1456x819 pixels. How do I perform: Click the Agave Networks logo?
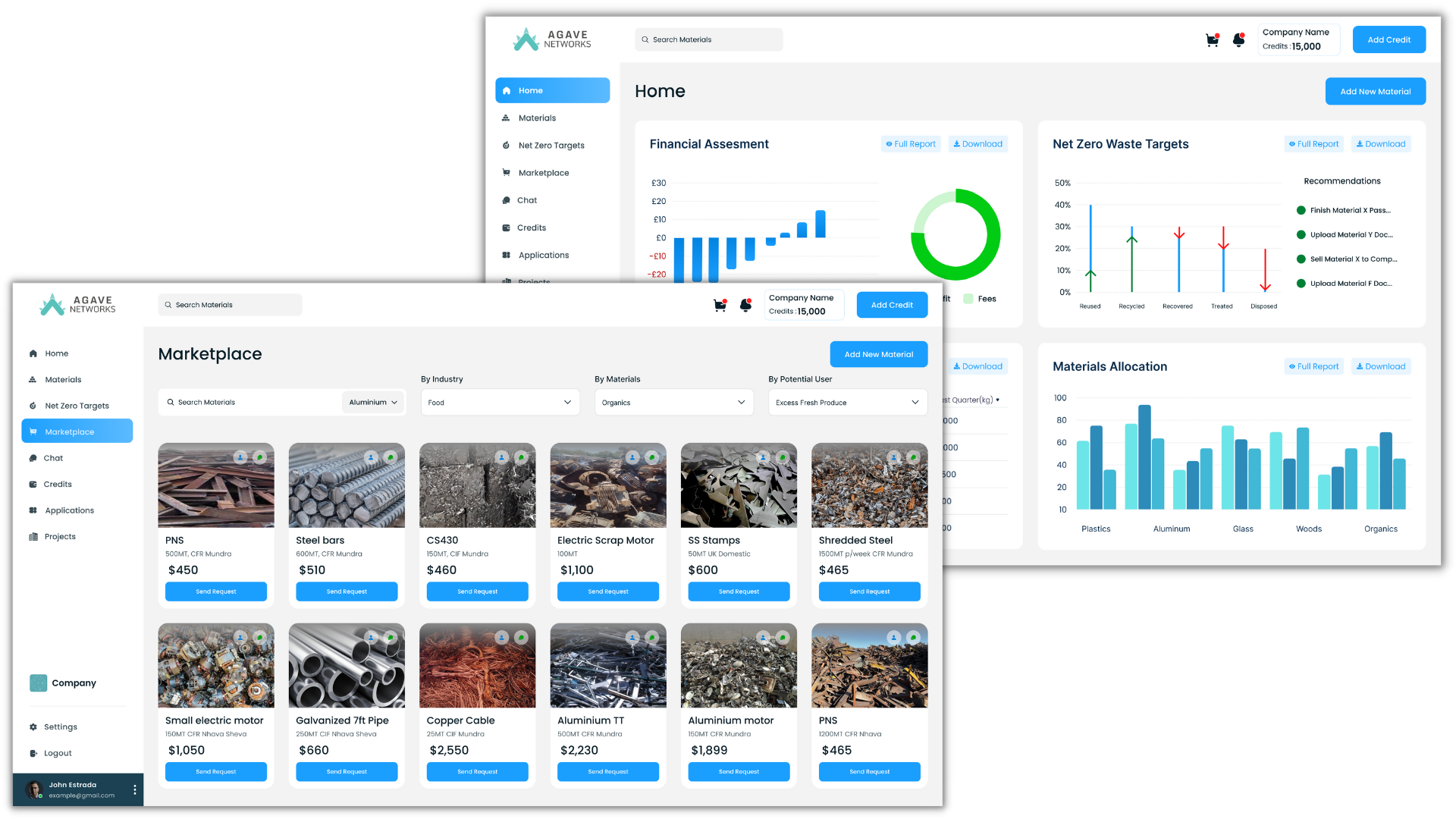point(76,304)
